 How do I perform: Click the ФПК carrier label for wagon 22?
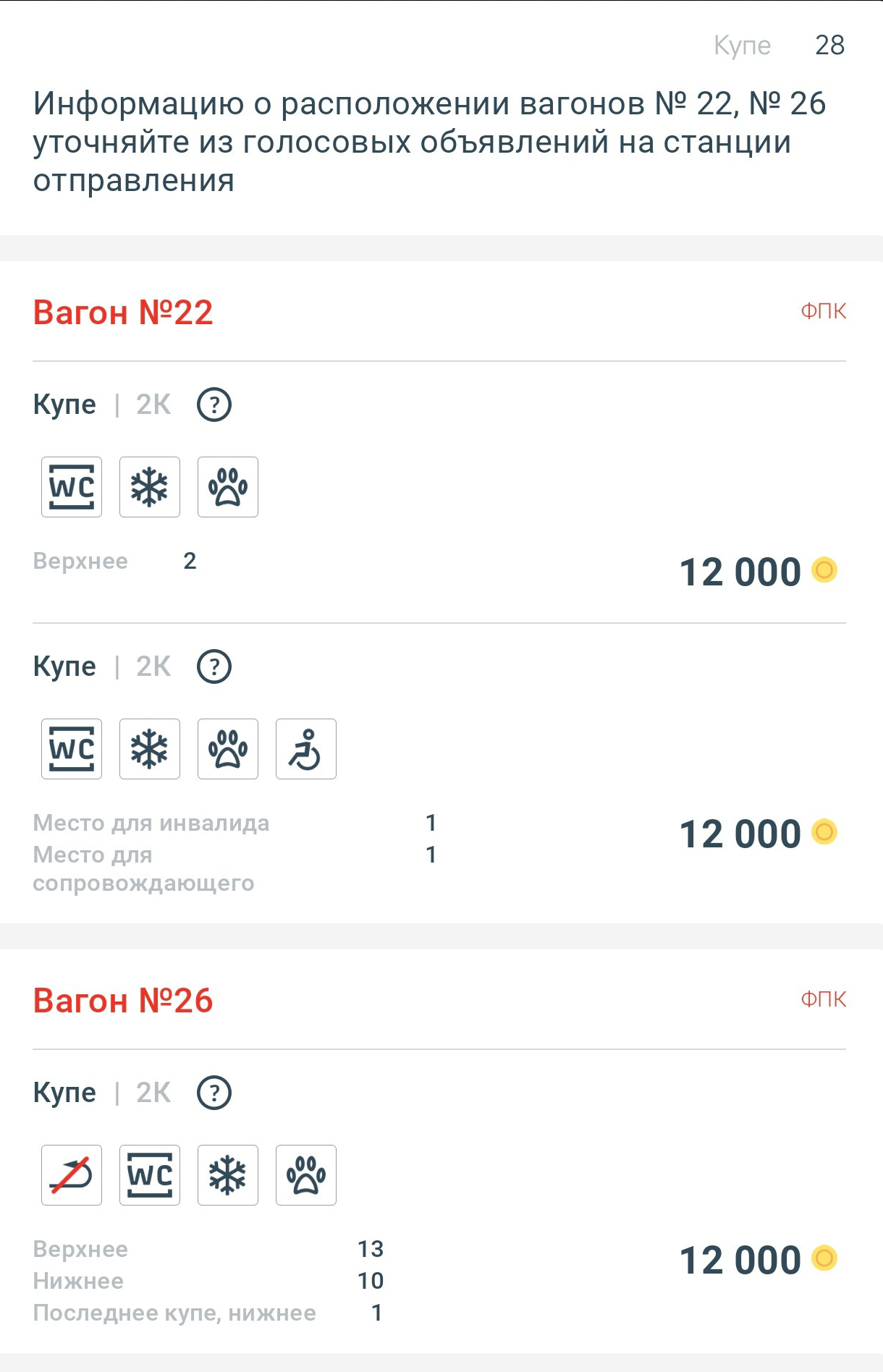(x=823, y=311)
